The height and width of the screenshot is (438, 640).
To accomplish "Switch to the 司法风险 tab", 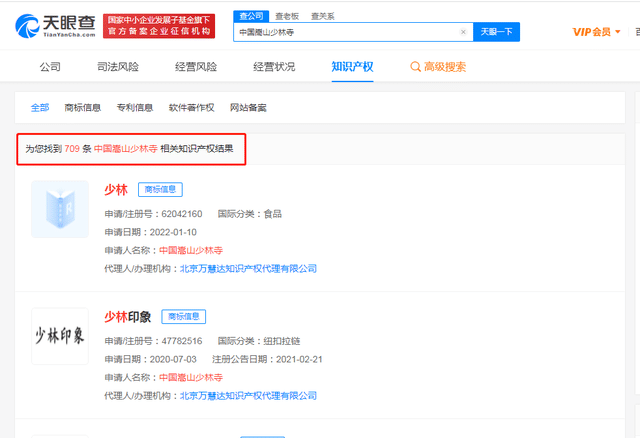I will coord(118,67).
